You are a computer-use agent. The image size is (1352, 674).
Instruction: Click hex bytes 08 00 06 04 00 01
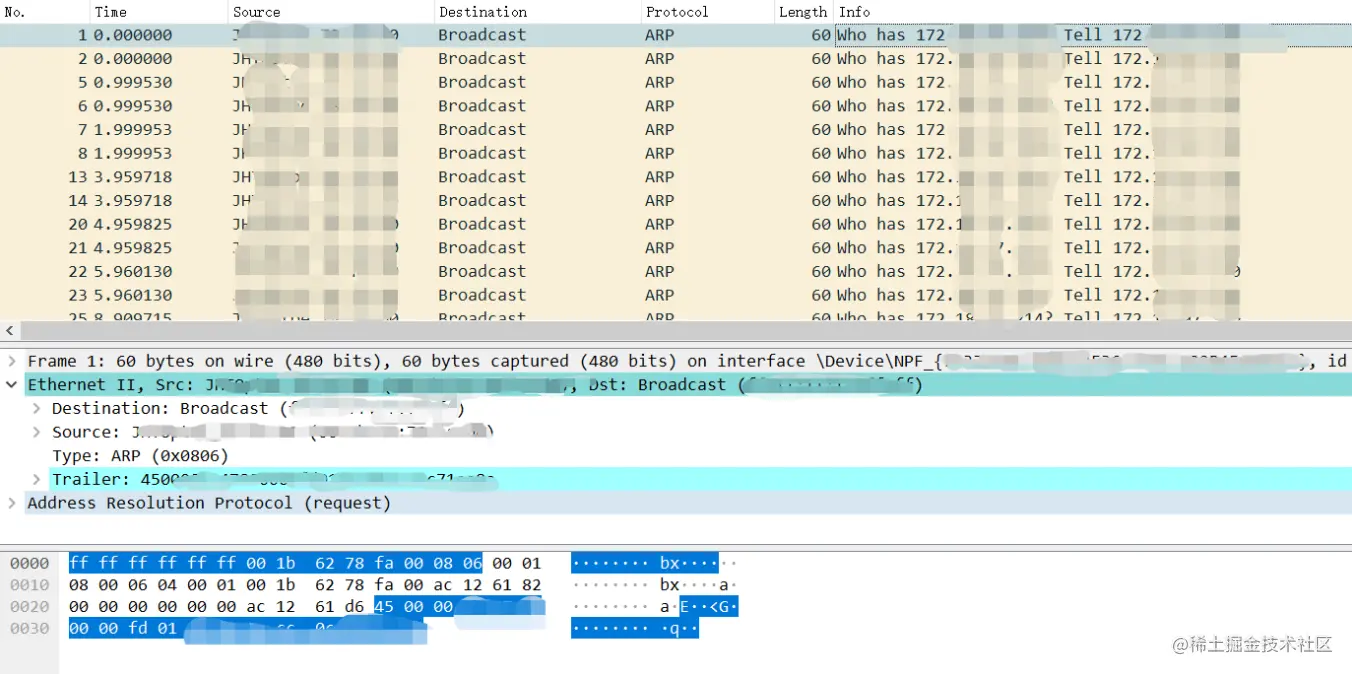tap(153, 585)
